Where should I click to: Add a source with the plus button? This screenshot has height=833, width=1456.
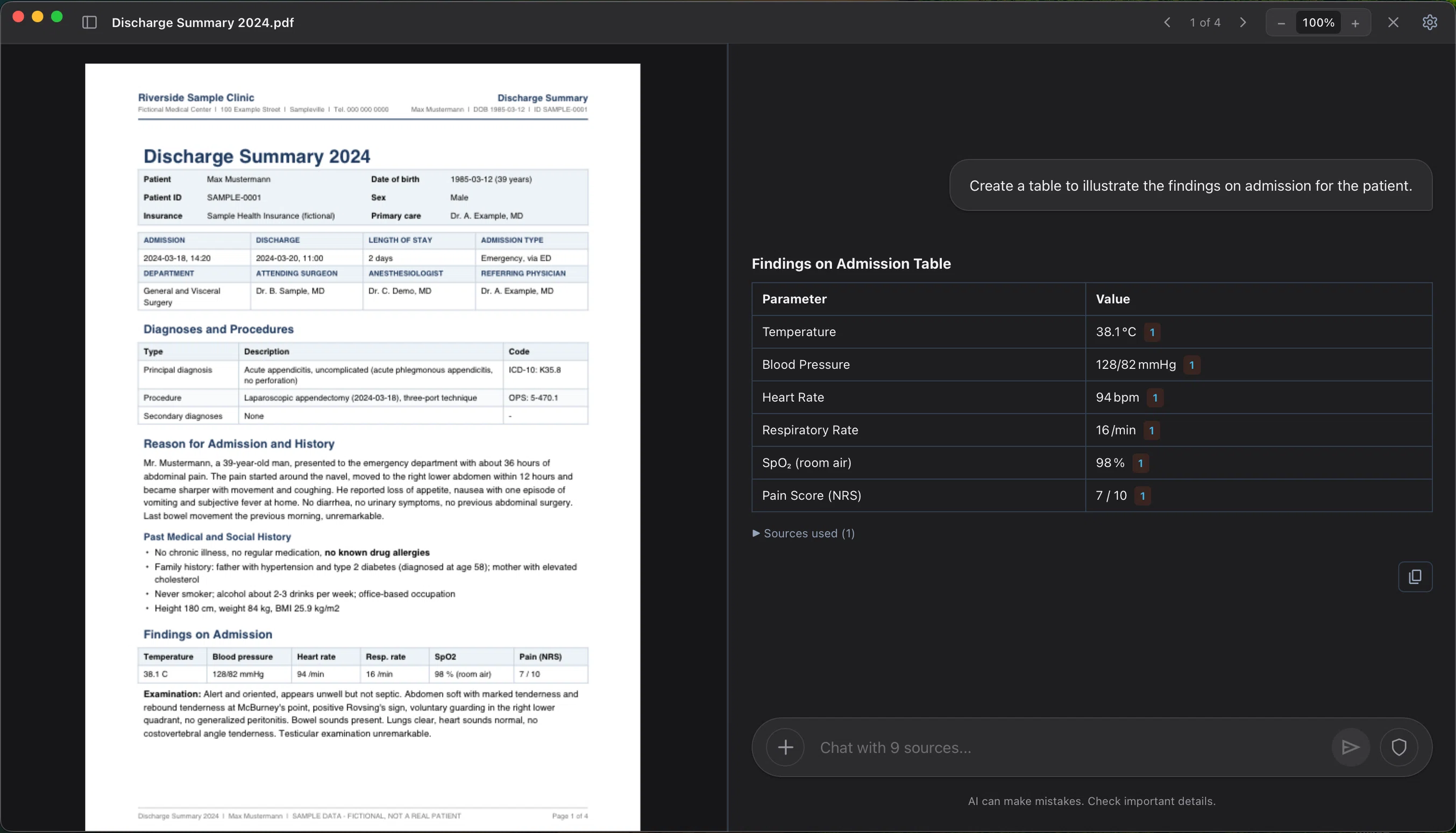tap(785, 747)
